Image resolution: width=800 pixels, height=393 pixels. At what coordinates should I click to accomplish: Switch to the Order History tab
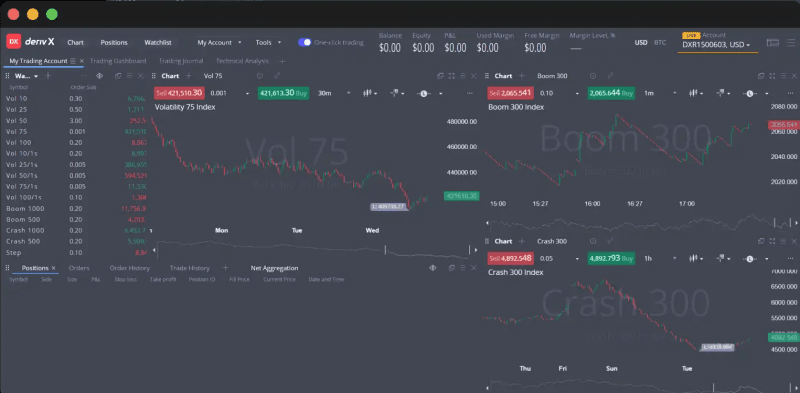(x=130, y=268)
